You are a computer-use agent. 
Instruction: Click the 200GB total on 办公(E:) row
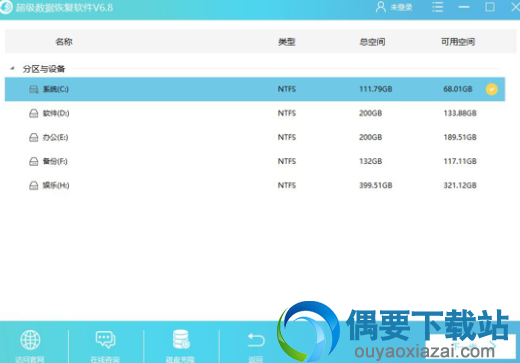371,137
